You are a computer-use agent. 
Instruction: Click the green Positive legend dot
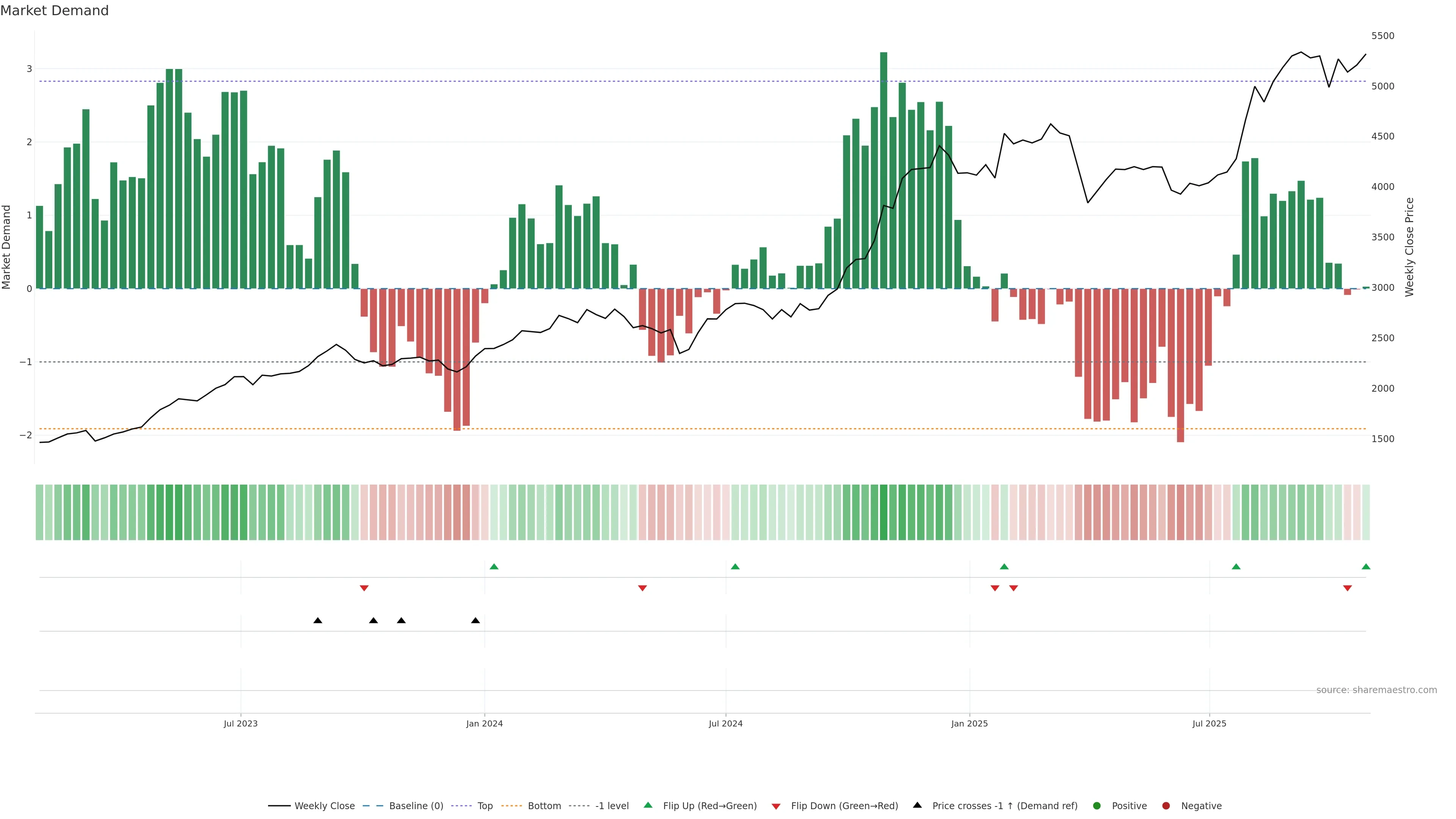click(x=1097, y=806)
